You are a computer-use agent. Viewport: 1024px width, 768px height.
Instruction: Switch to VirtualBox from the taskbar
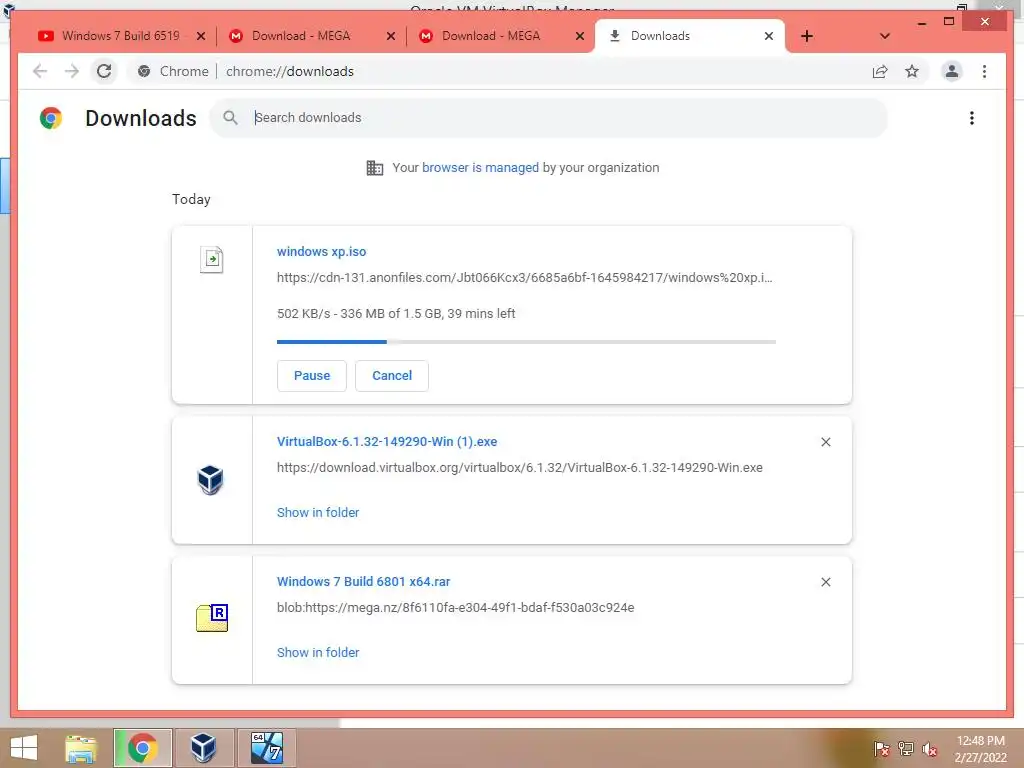pyautogui.click(x=204, y=748)
